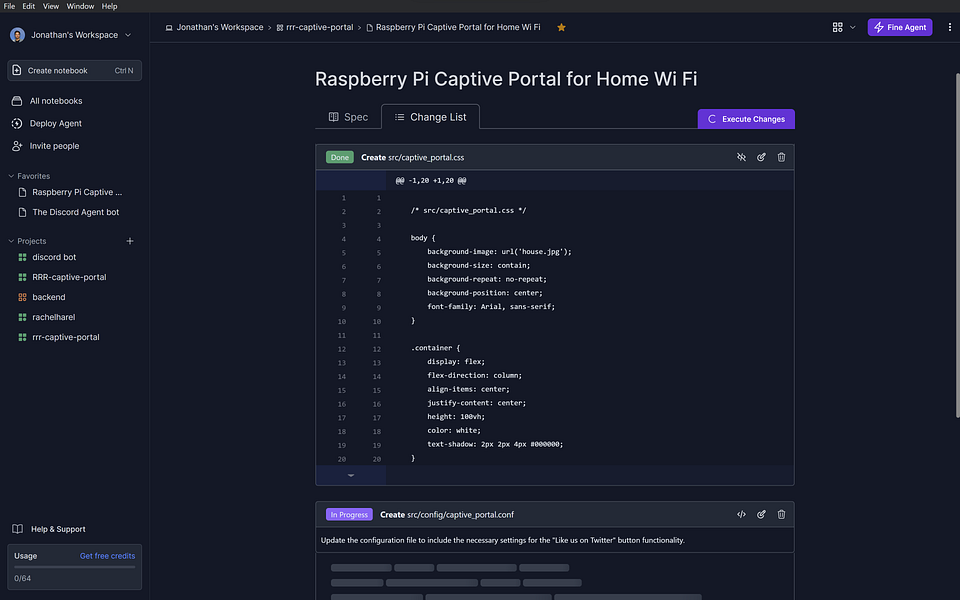Switch to the Spec tab
The image size is (960, 600).
pyautogui.click(x=348, y=117)
